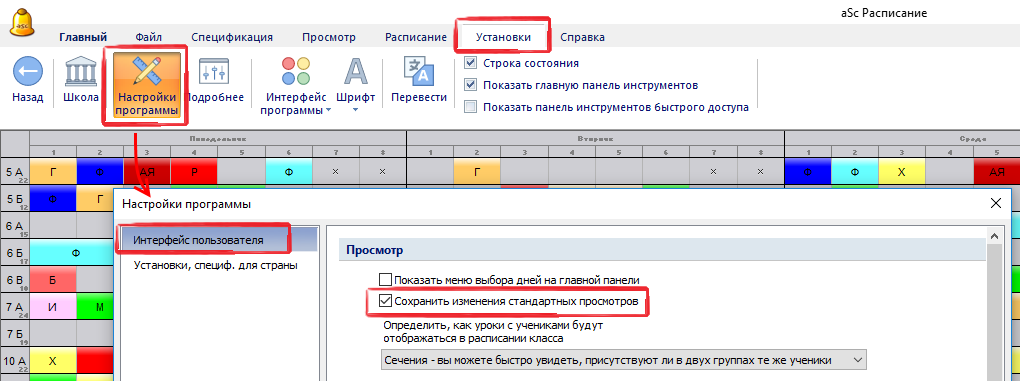This screenshot has width=1020, height=381.
Task: Click the aSc bell application icon
Action: tap(21, 21)
